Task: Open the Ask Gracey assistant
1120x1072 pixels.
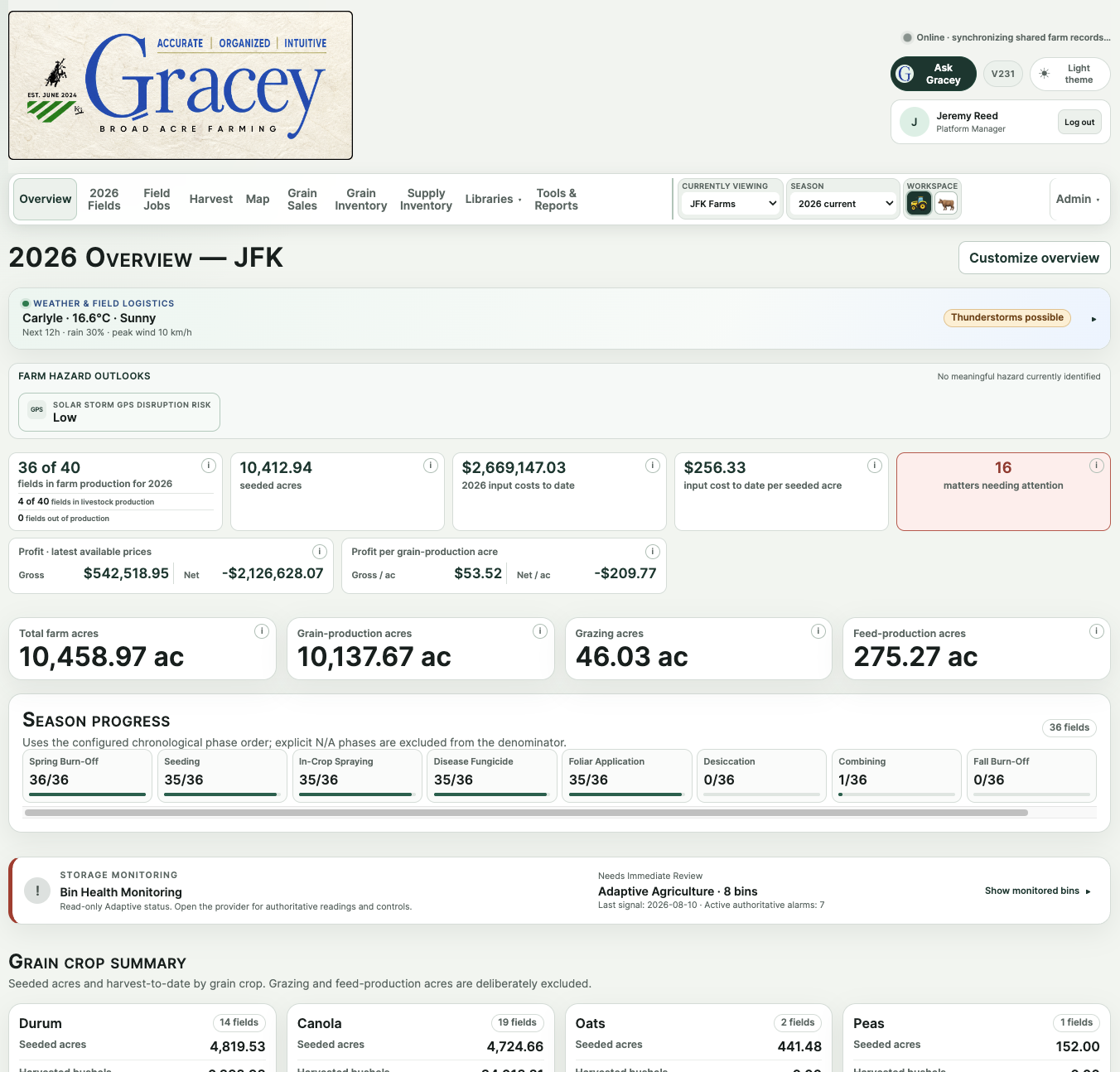Action: pyautogui.click(x=934, y=74)
